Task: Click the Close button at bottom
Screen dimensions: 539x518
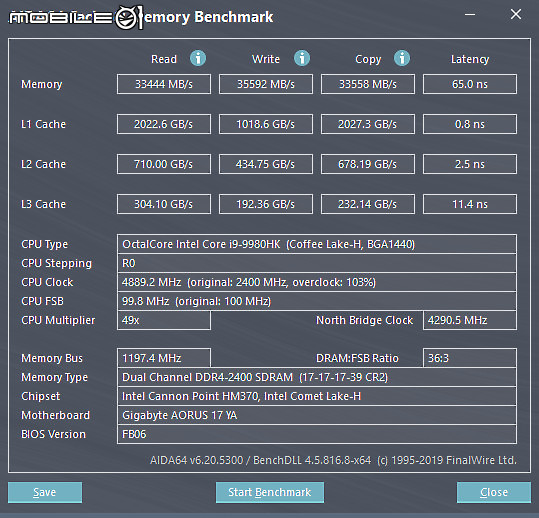Action: [494, 492]
